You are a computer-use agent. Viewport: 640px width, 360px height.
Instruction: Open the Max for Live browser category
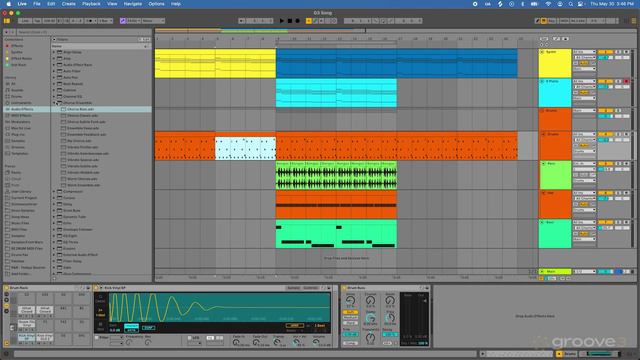point(21,128)
